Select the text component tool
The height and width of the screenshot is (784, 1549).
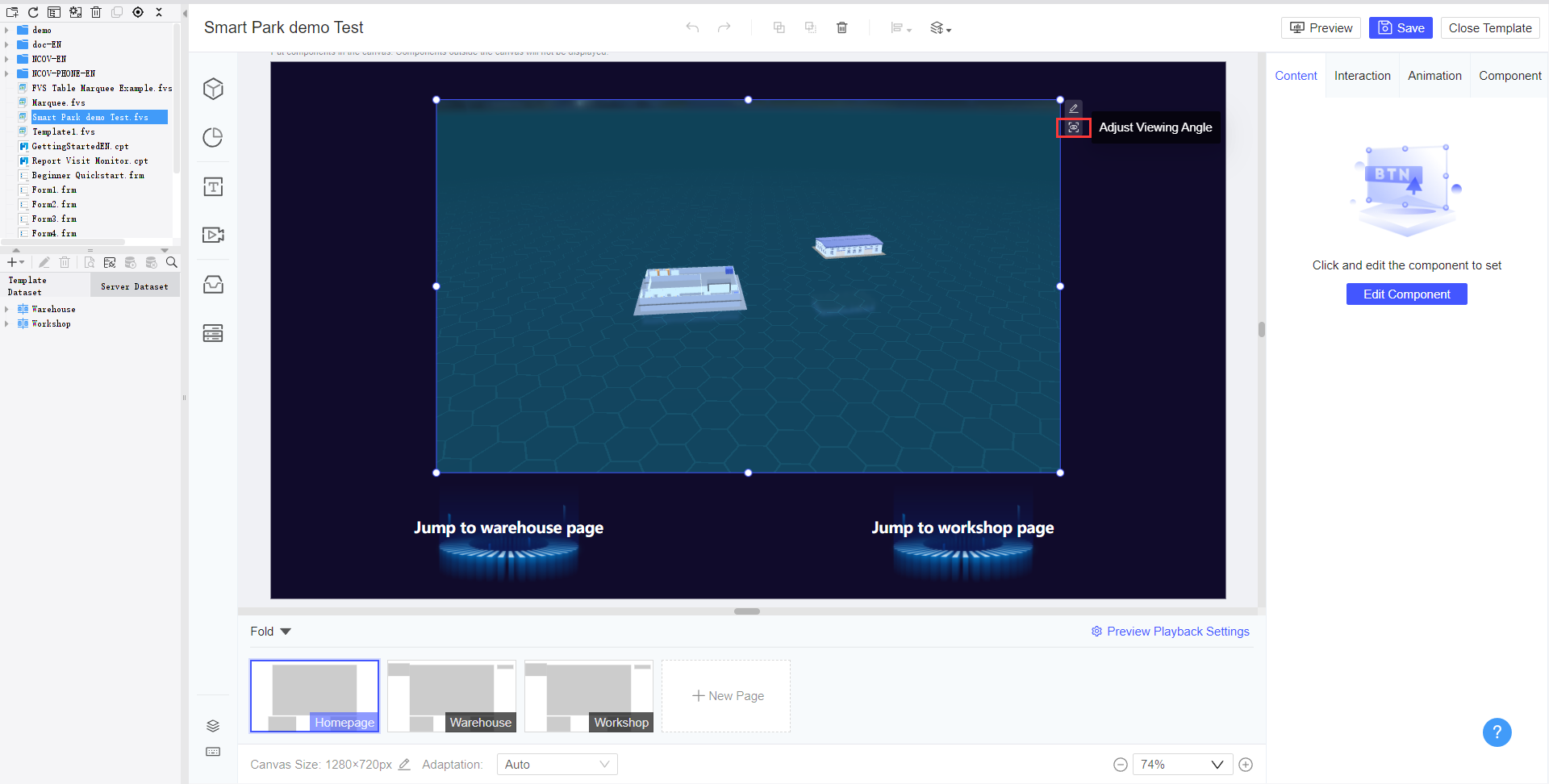(x=213, y=186)
